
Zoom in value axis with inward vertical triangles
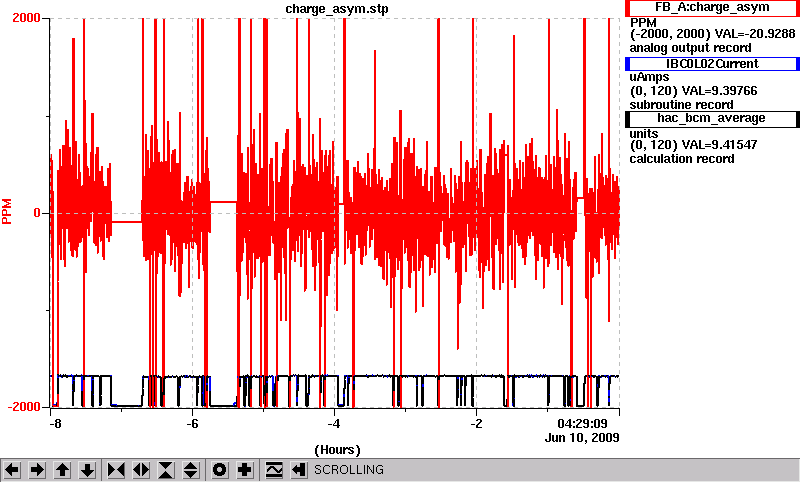166,470
